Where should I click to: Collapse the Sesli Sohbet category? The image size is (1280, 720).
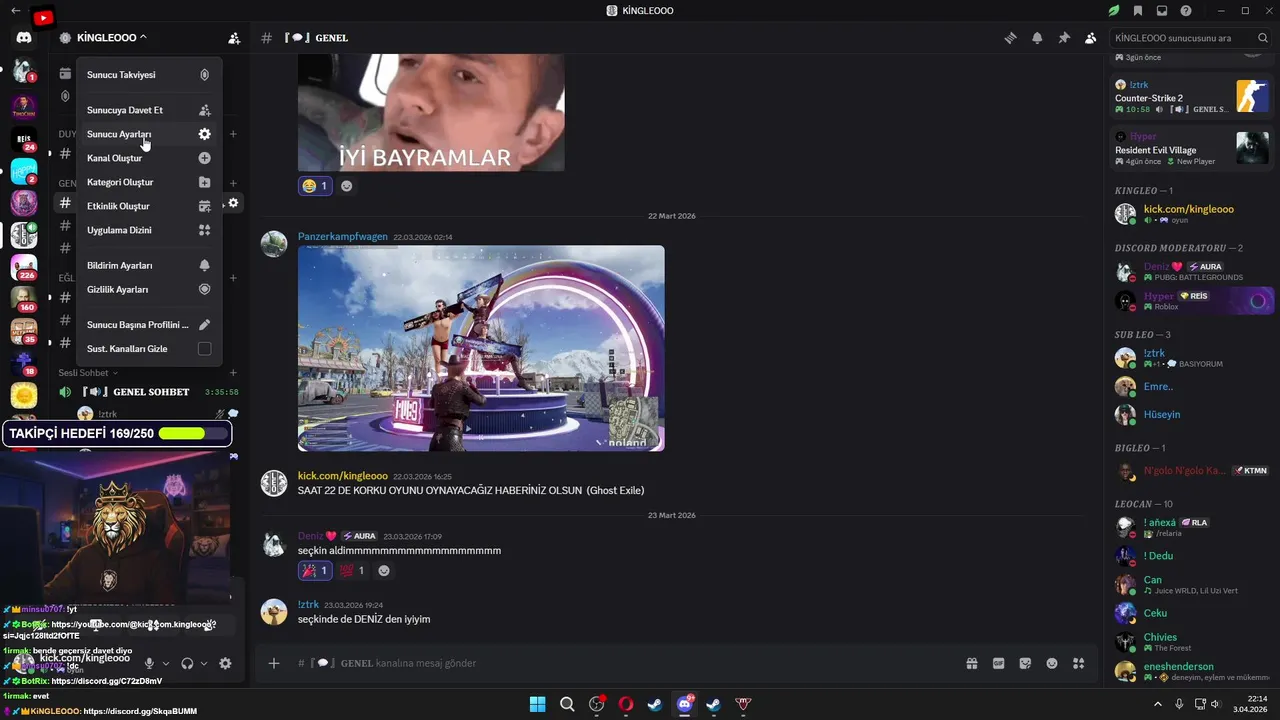88,373
